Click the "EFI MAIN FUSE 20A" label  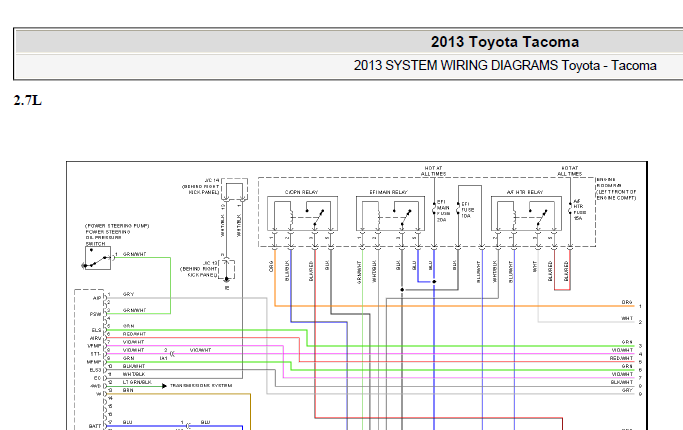pyautogui.click(x=443, y=211)
